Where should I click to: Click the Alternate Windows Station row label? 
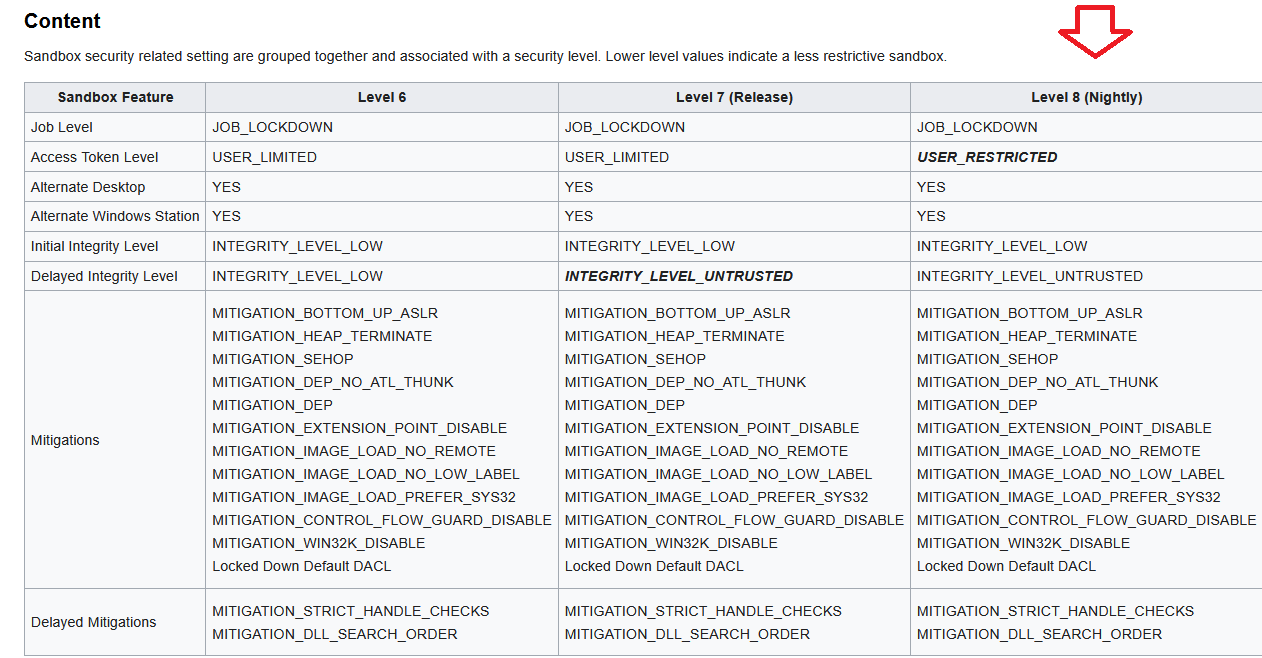(x=115, y=216)
